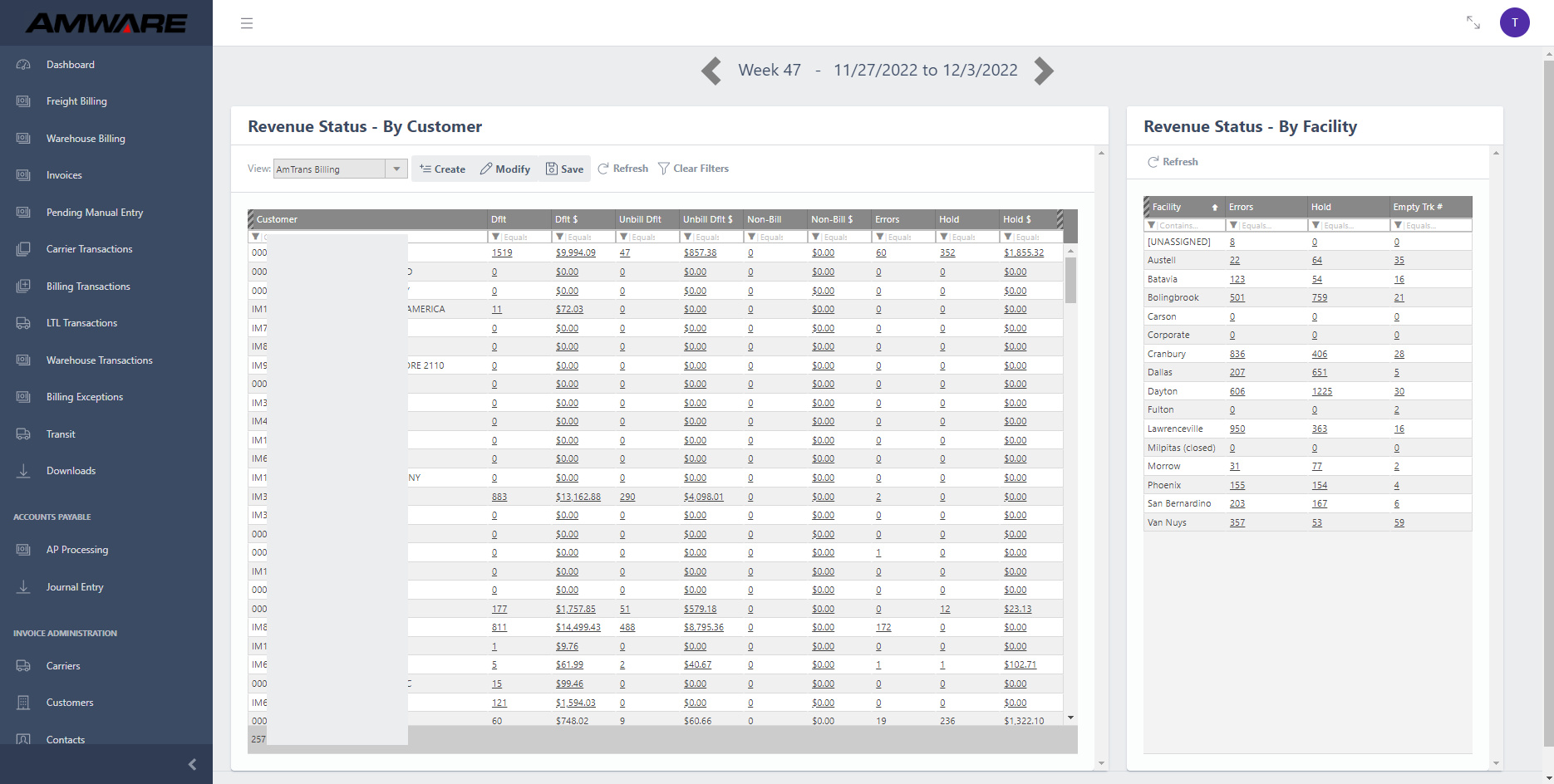Open AP Processing menu item
This screenshot has width=1554, height=784.
point(77,550)
